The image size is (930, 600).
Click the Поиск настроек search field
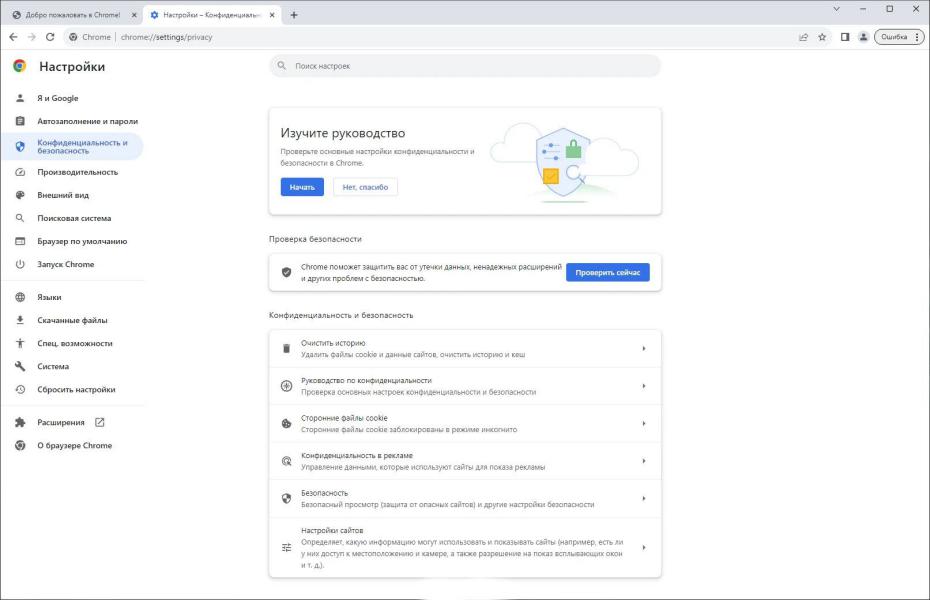[465, 66]
